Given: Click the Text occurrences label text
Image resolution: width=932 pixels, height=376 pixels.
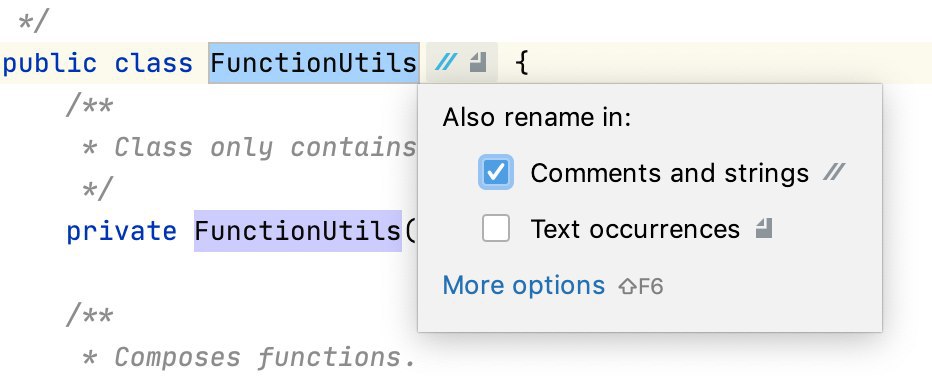Looking at the screenshot, I should pos(635,229).
